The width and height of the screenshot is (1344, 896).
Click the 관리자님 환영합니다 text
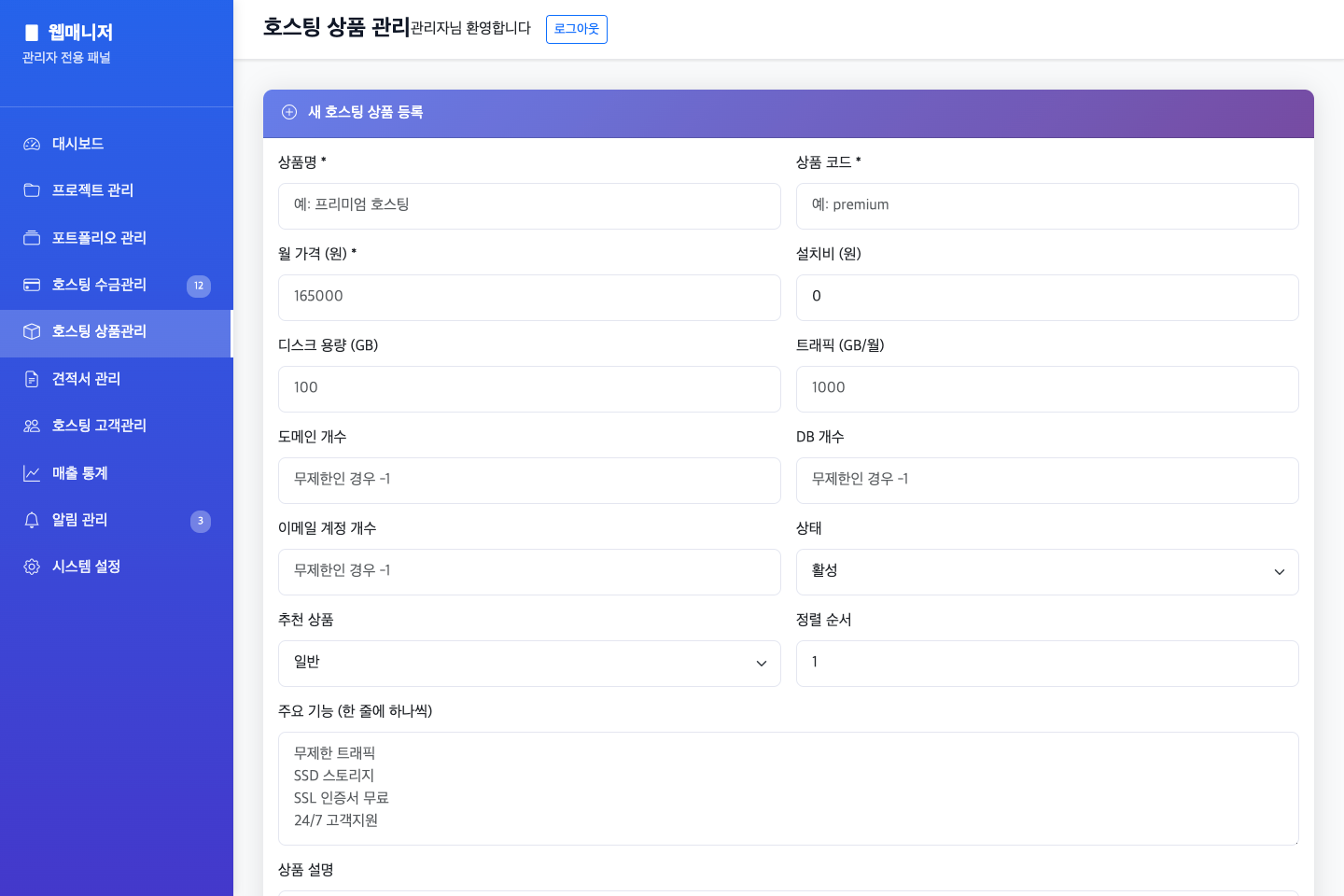tap(470, 28)
